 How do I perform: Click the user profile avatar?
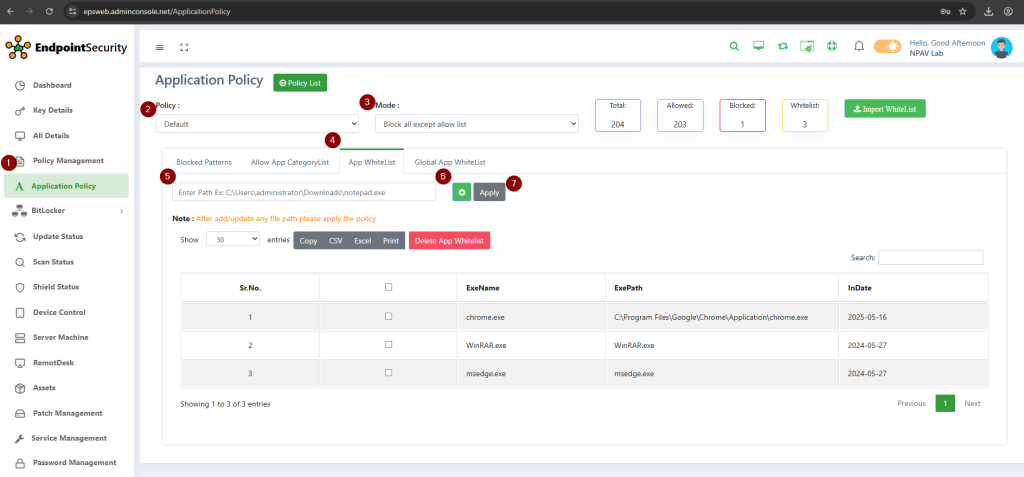[1001, 47]
